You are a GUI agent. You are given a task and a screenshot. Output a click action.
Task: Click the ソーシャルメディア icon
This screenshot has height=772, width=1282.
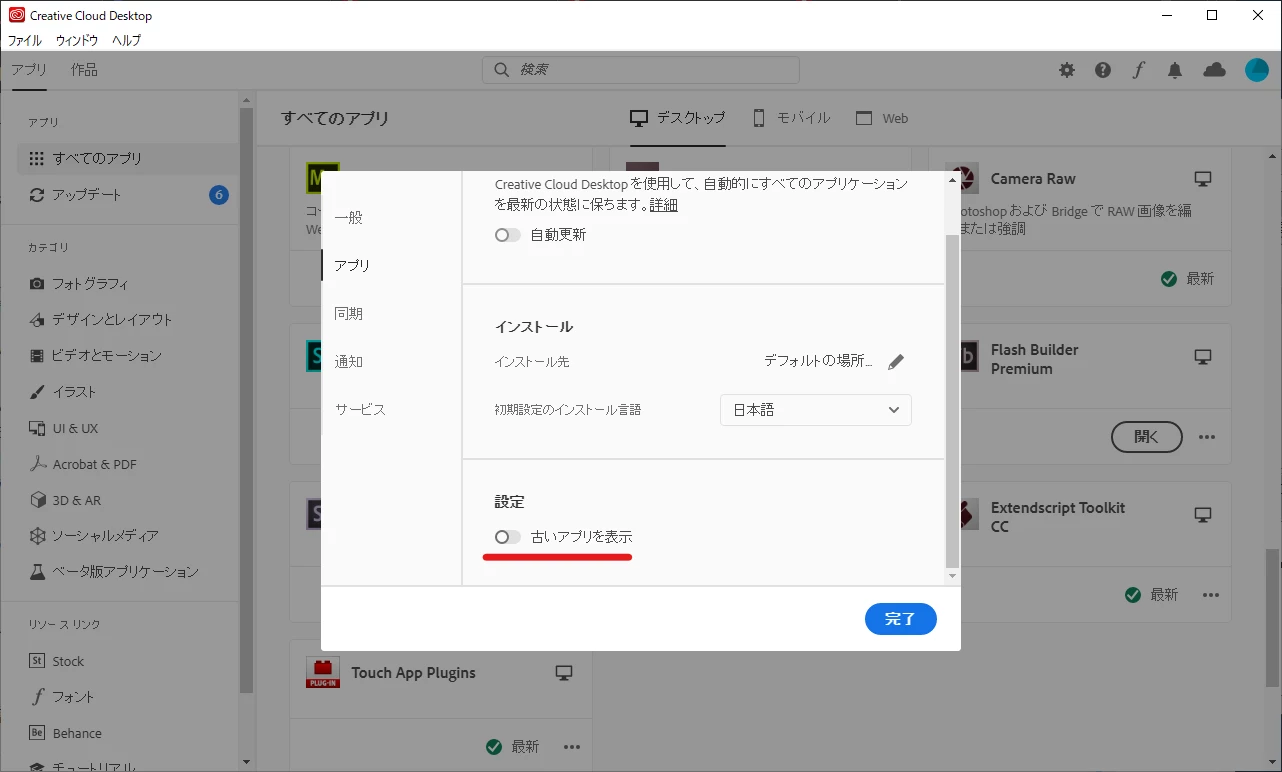tap(37, 536)
